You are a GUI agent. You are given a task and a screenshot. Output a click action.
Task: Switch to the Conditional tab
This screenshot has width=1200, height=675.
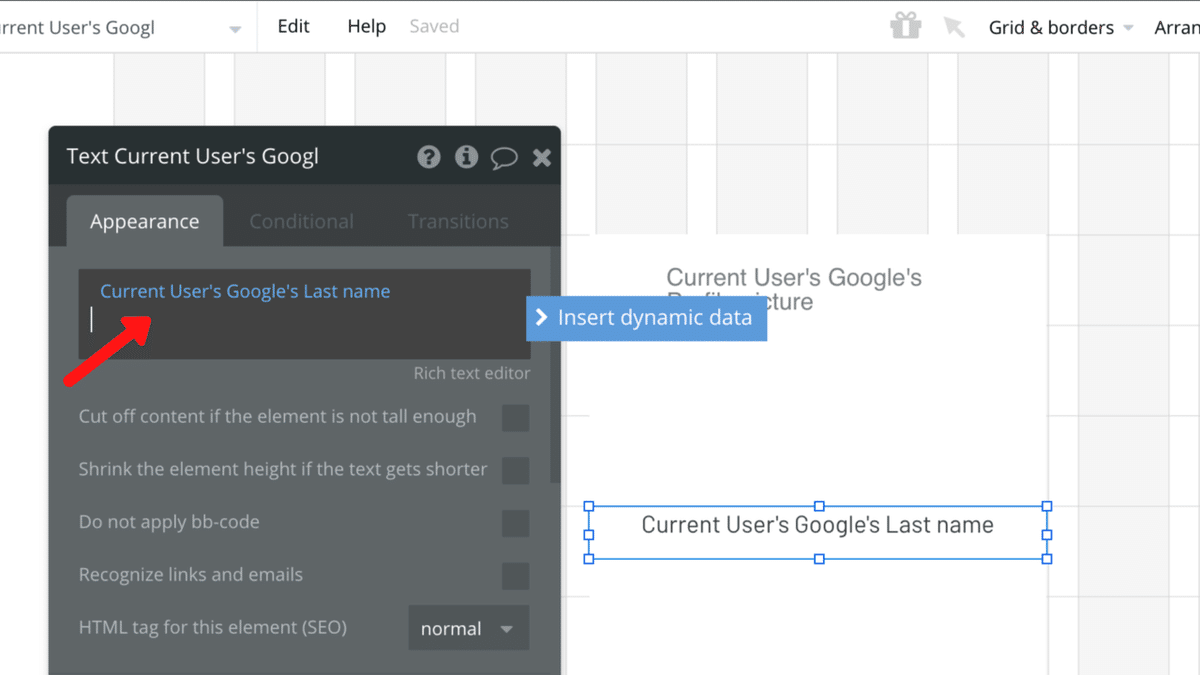[301, 222]
